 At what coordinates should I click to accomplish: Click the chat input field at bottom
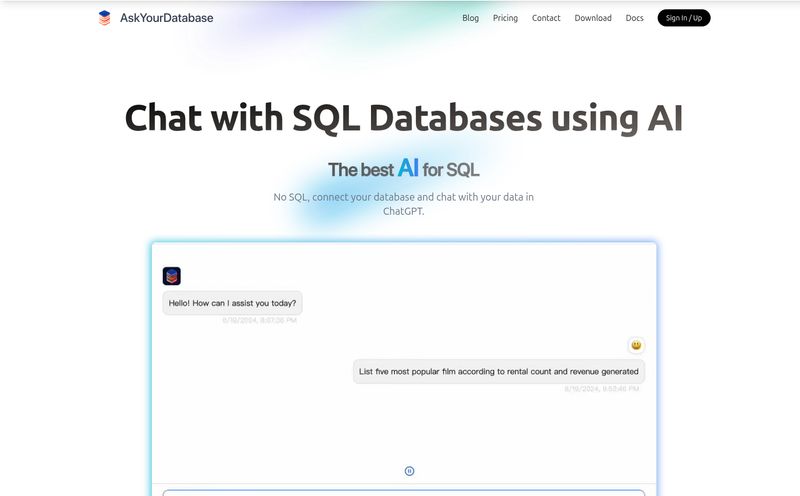(404, 493)
